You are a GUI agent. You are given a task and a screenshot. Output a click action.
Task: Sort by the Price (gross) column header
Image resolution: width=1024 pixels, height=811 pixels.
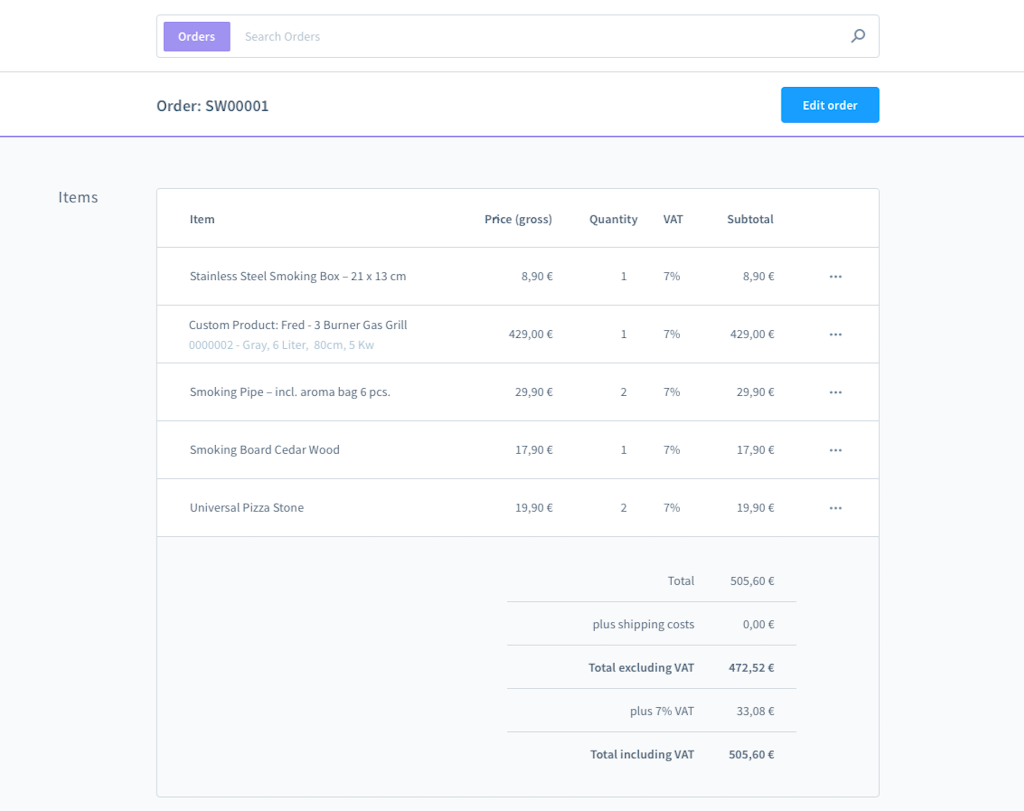click(518, 219)
